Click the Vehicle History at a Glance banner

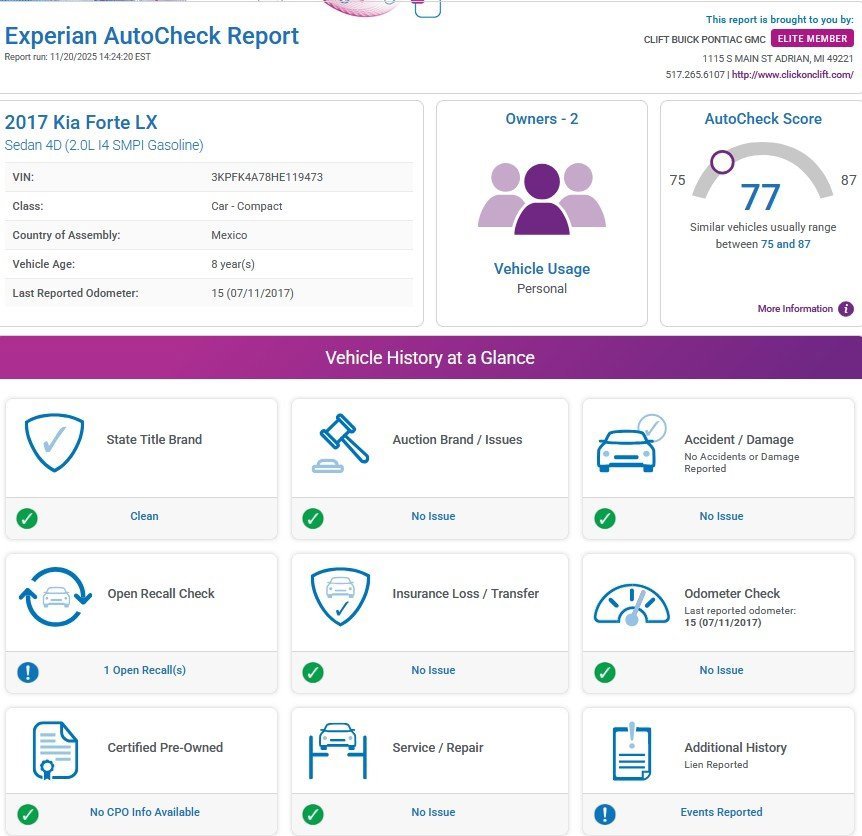click(430, 358)
